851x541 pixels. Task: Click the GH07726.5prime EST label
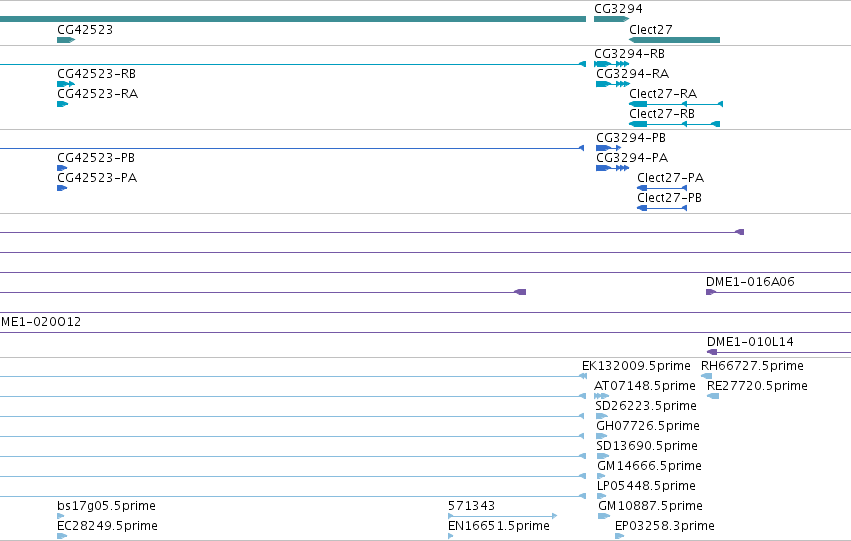[648, 426]
